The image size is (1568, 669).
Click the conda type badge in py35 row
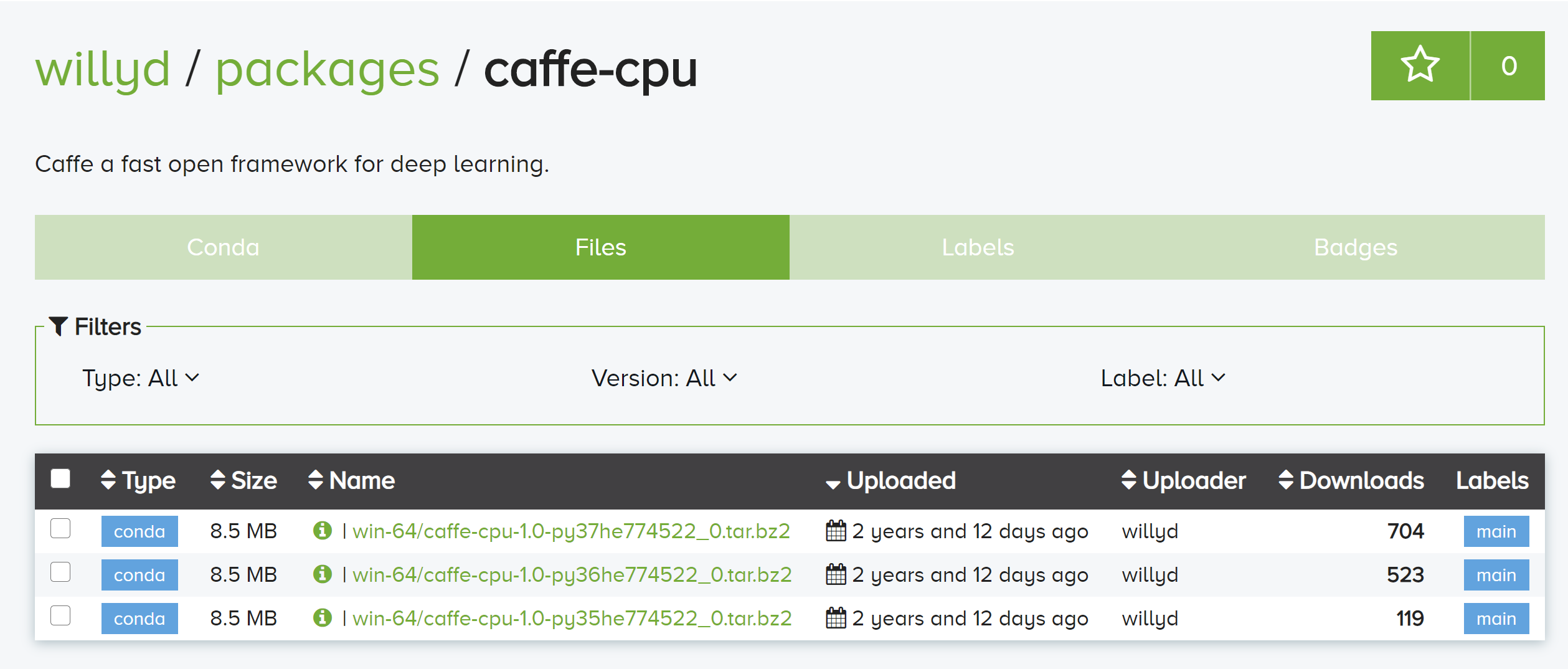139,619
